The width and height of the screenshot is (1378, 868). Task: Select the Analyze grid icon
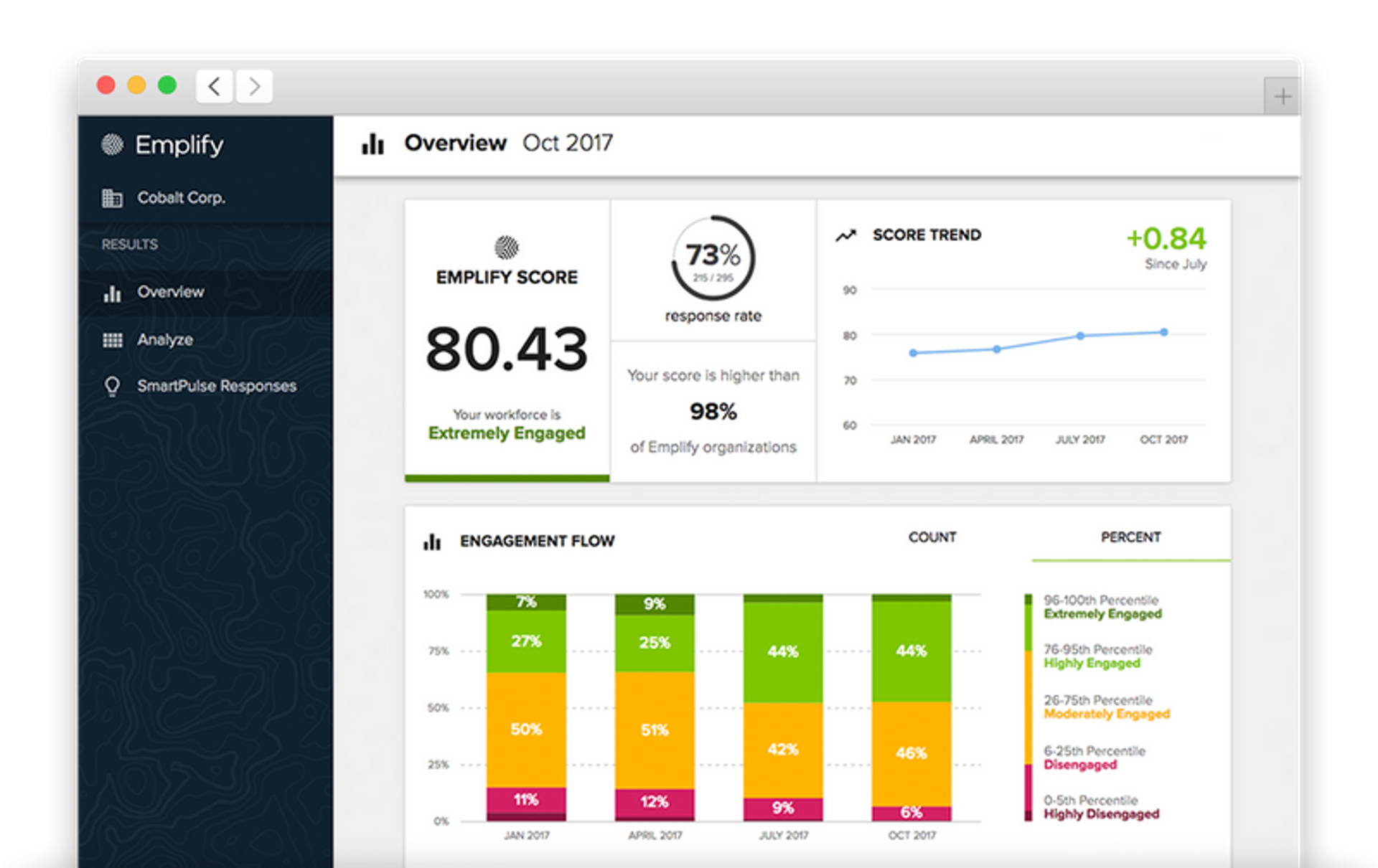[112, 340]
